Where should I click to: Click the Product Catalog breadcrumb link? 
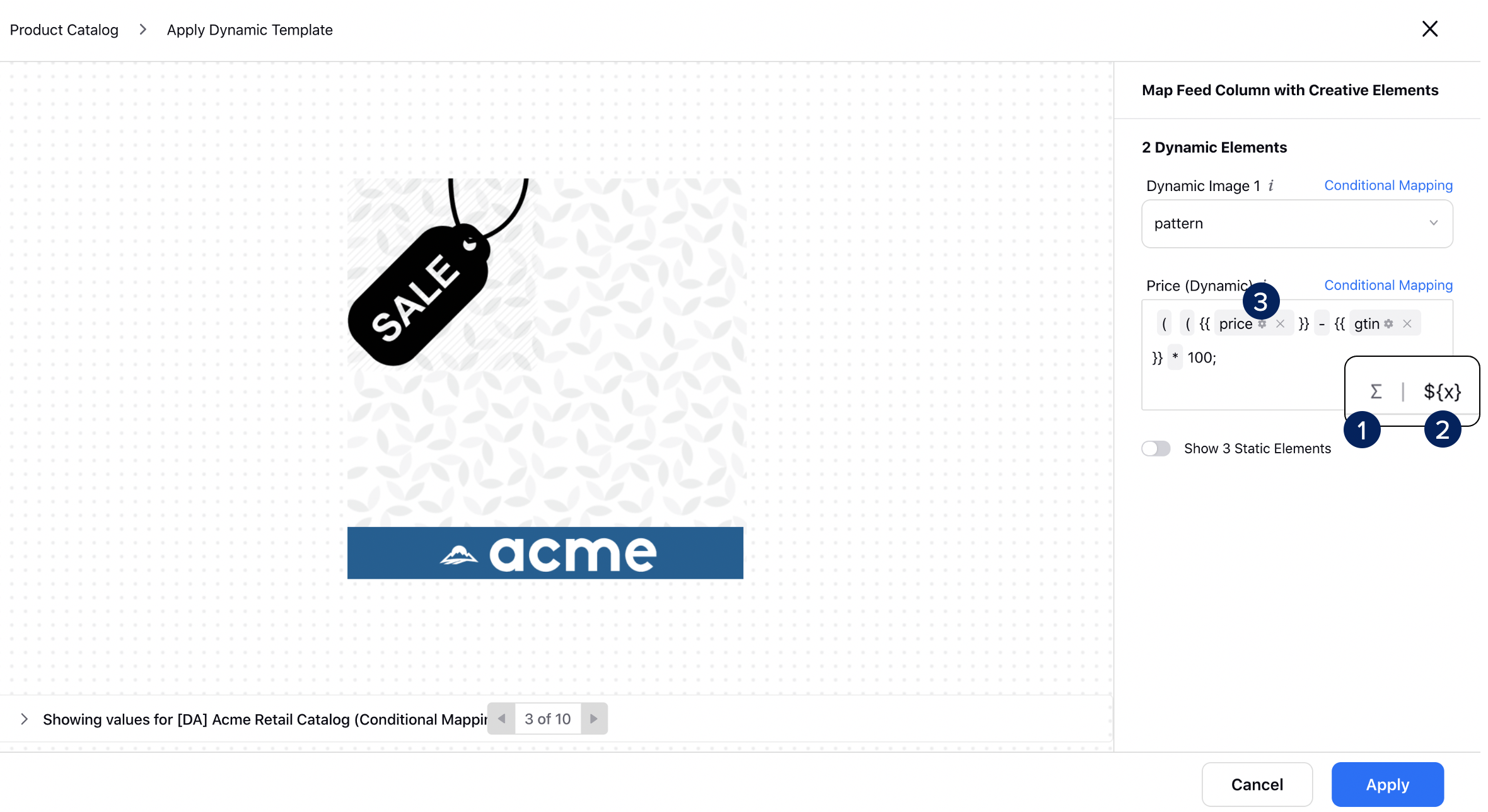coord(63,29)
